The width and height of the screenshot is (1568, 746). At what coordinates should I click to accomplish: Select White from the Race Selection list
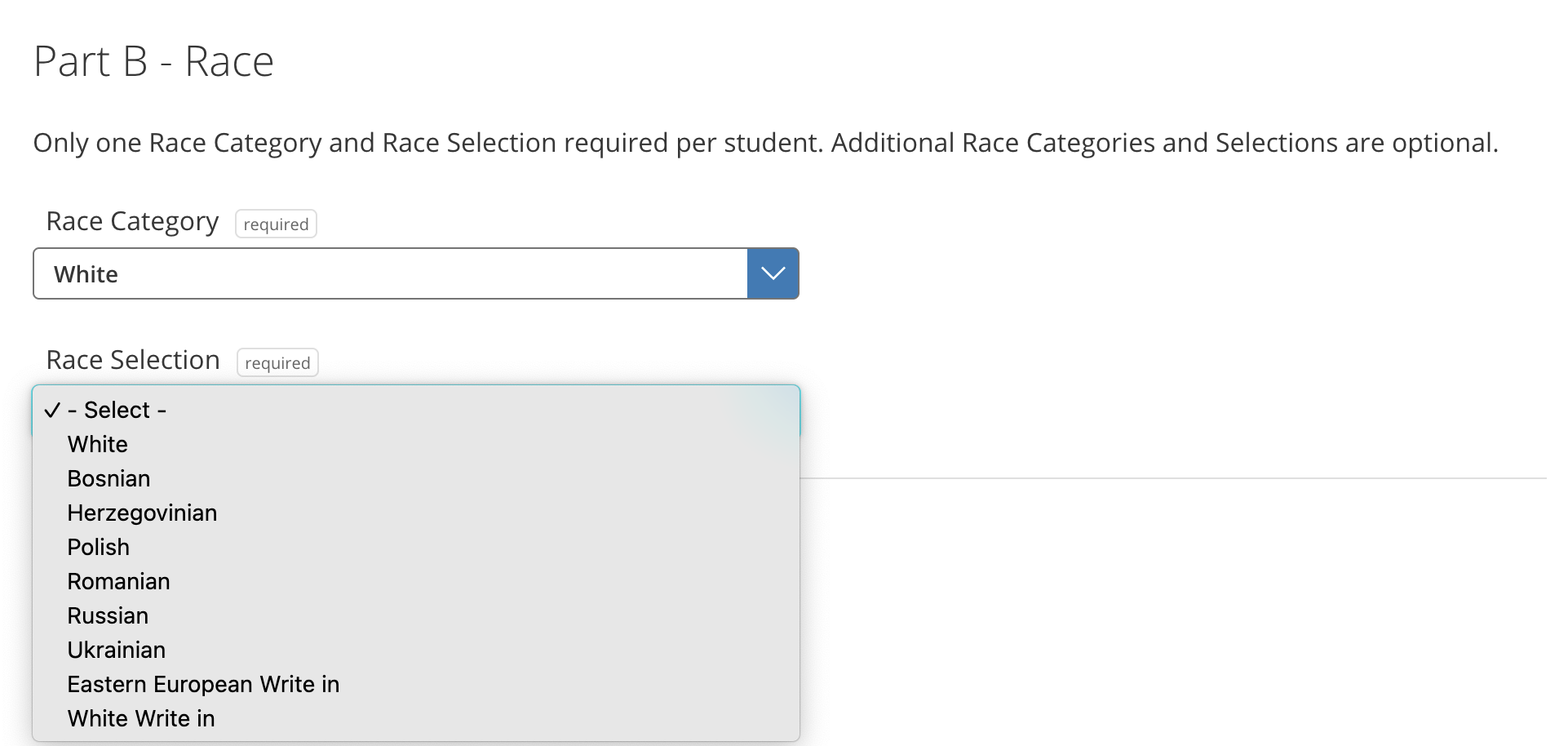click(x=97, y=444)
